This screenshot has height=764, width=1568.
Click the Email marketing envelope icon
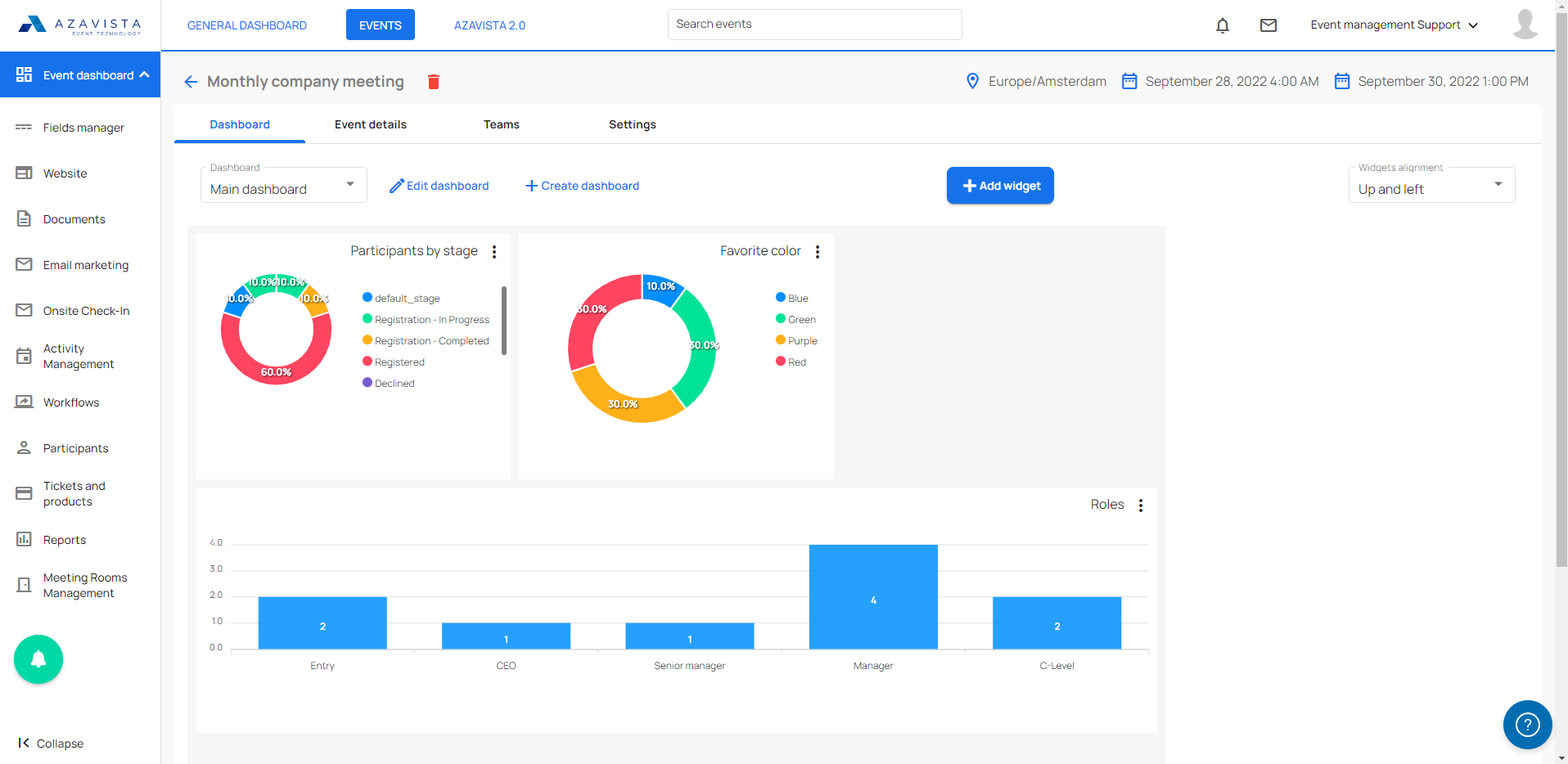[24, 264]
